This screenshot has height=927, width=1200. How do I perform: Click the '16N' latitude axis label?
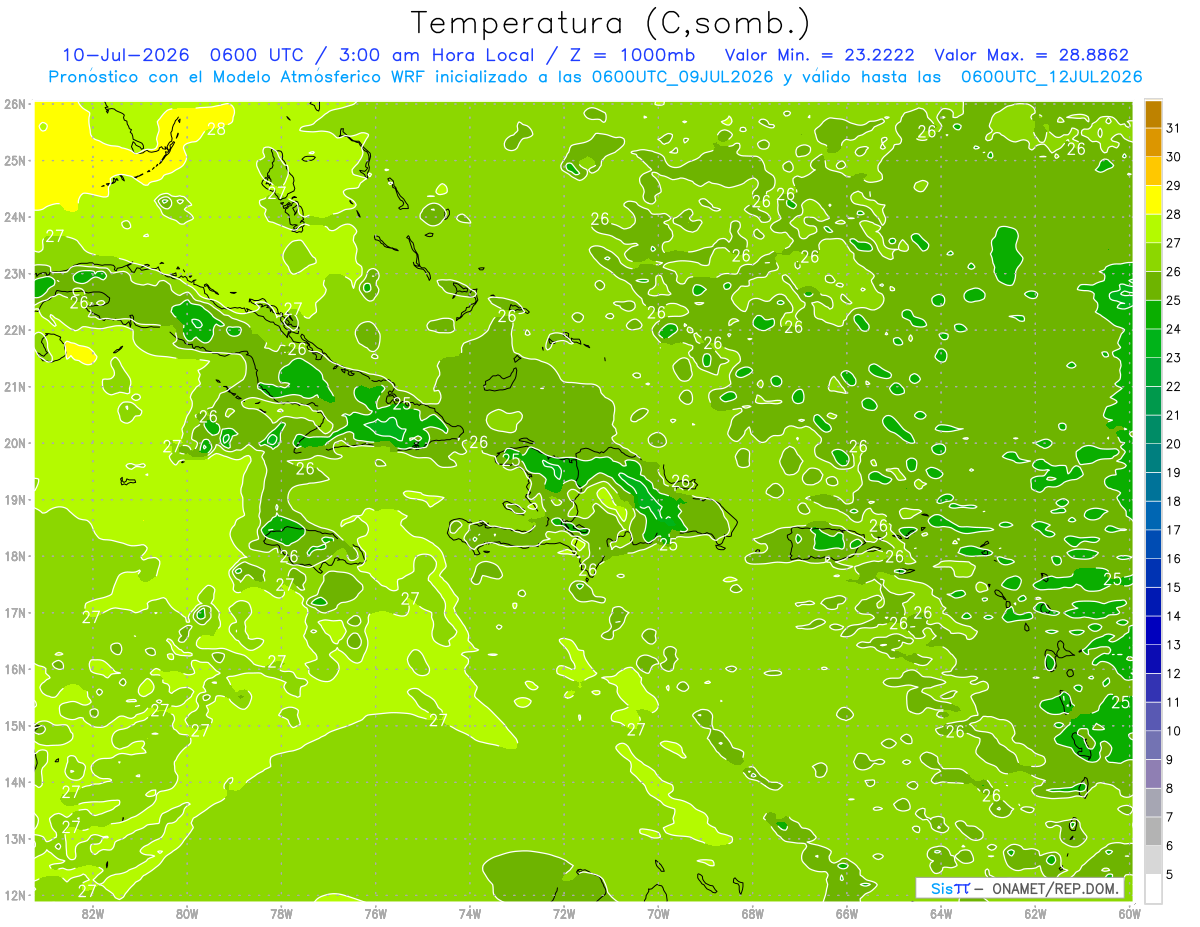click(16, 669)
